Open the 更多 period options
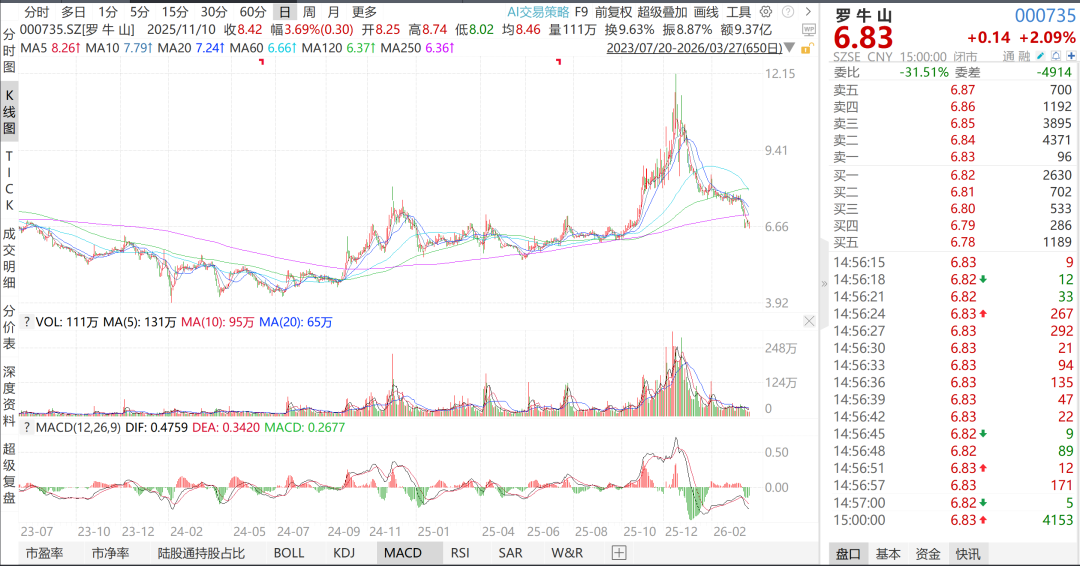 coord(364,12)
